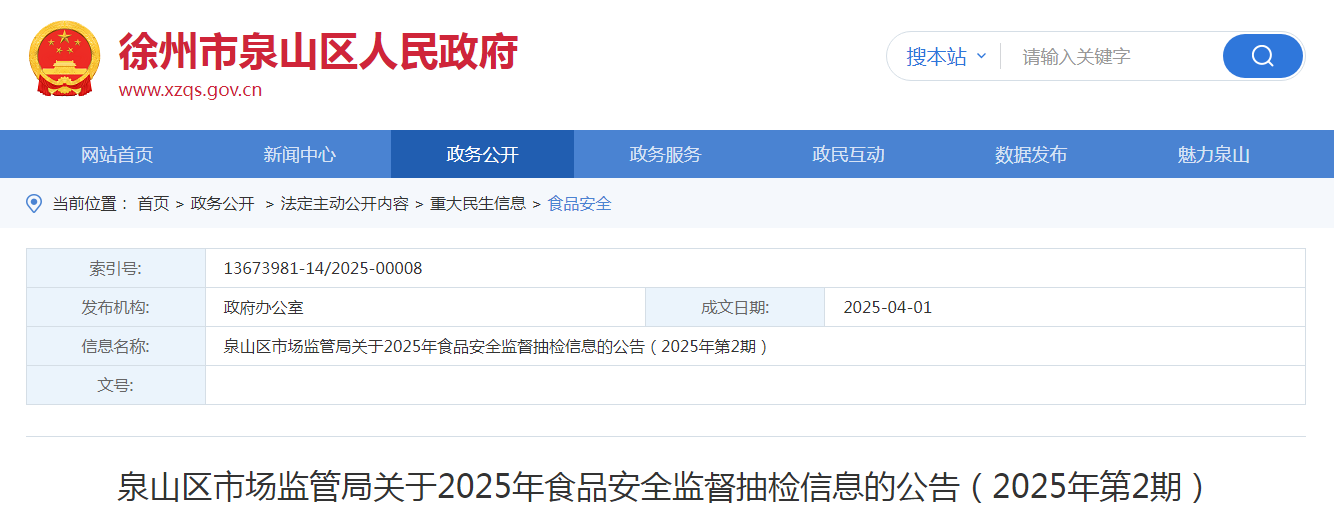Click the magnifier search button
Screen dimensions: 1334x515
1263,56
